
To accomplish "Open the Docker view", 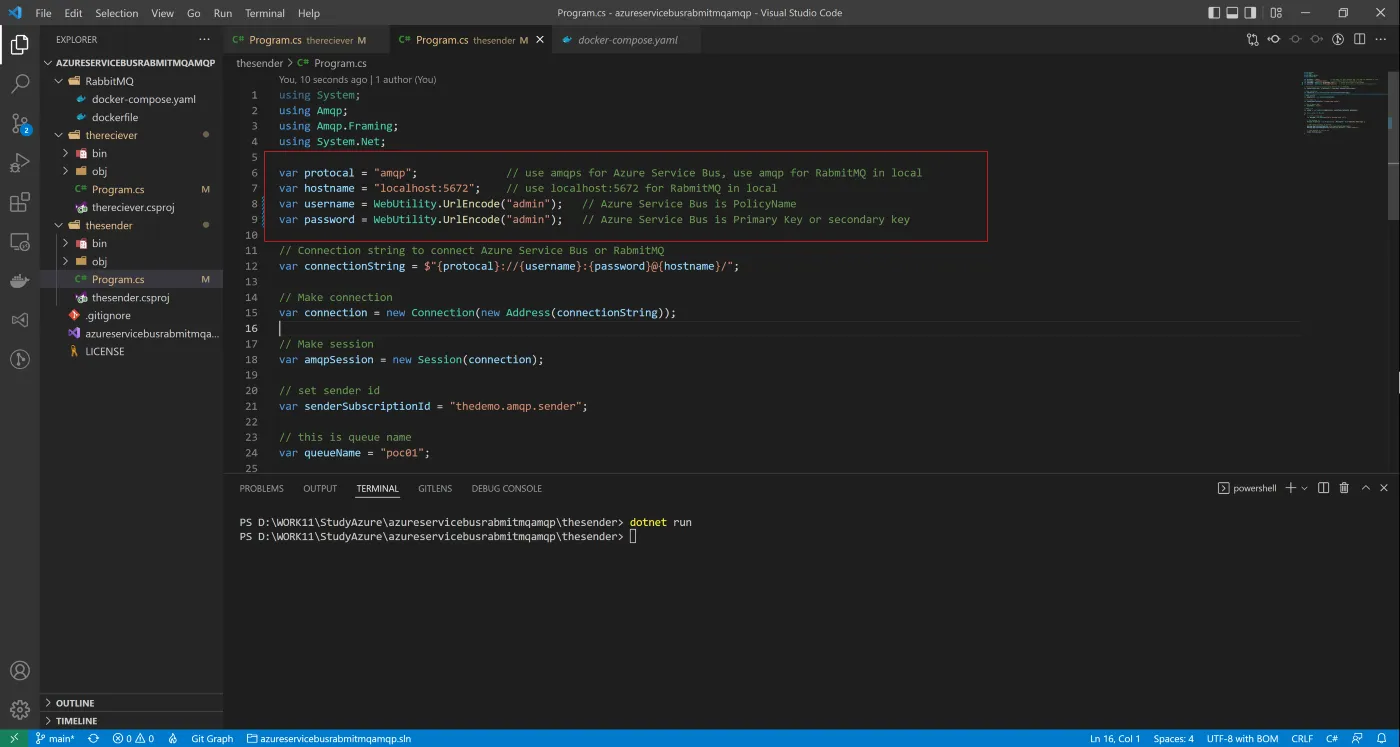I will (19, 281).
